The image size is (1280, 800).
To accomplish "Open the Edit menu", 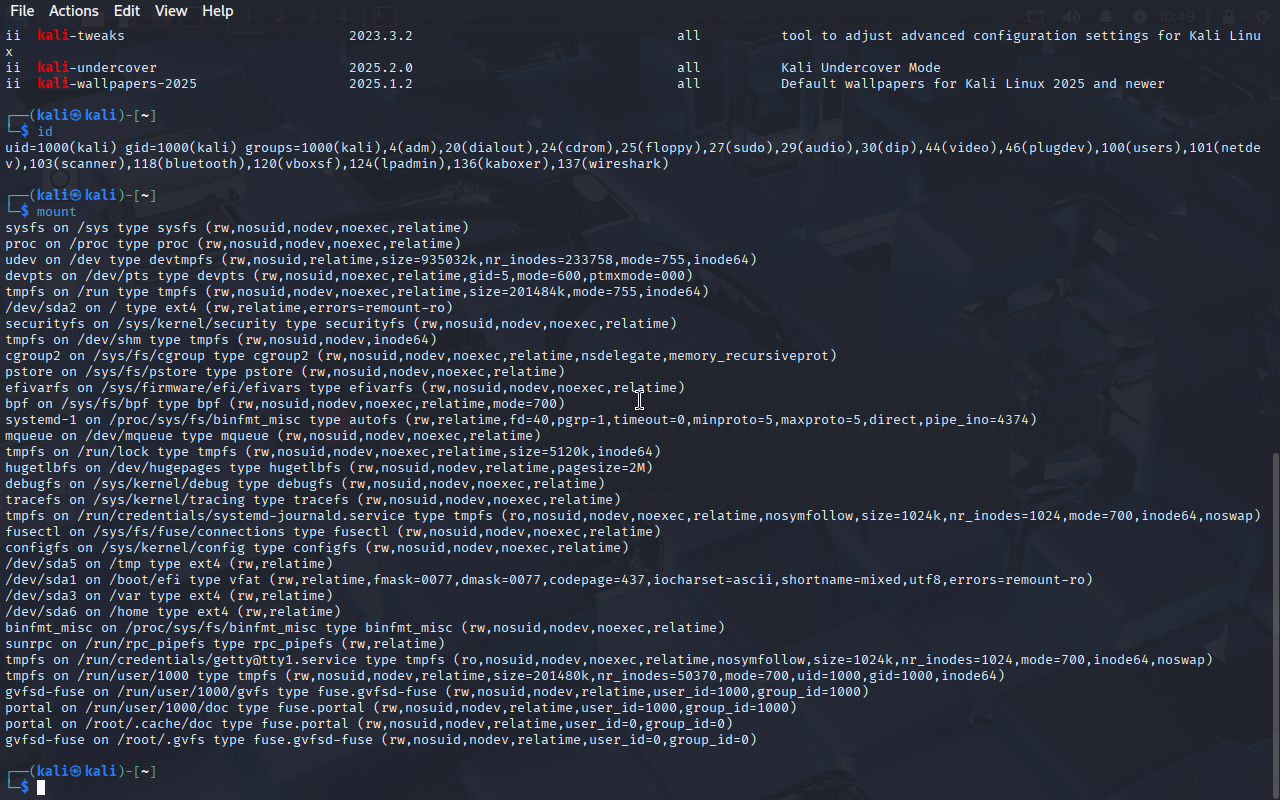I will tap(127, 11).
